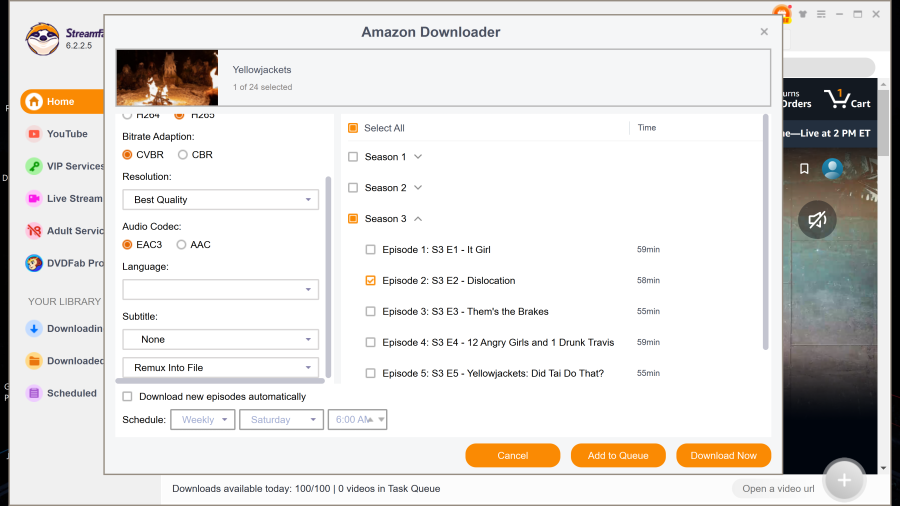Close the Amazon Downloader dialog
Image resolution: width=900 pixels, height=506 pixels.
point(764,32)
